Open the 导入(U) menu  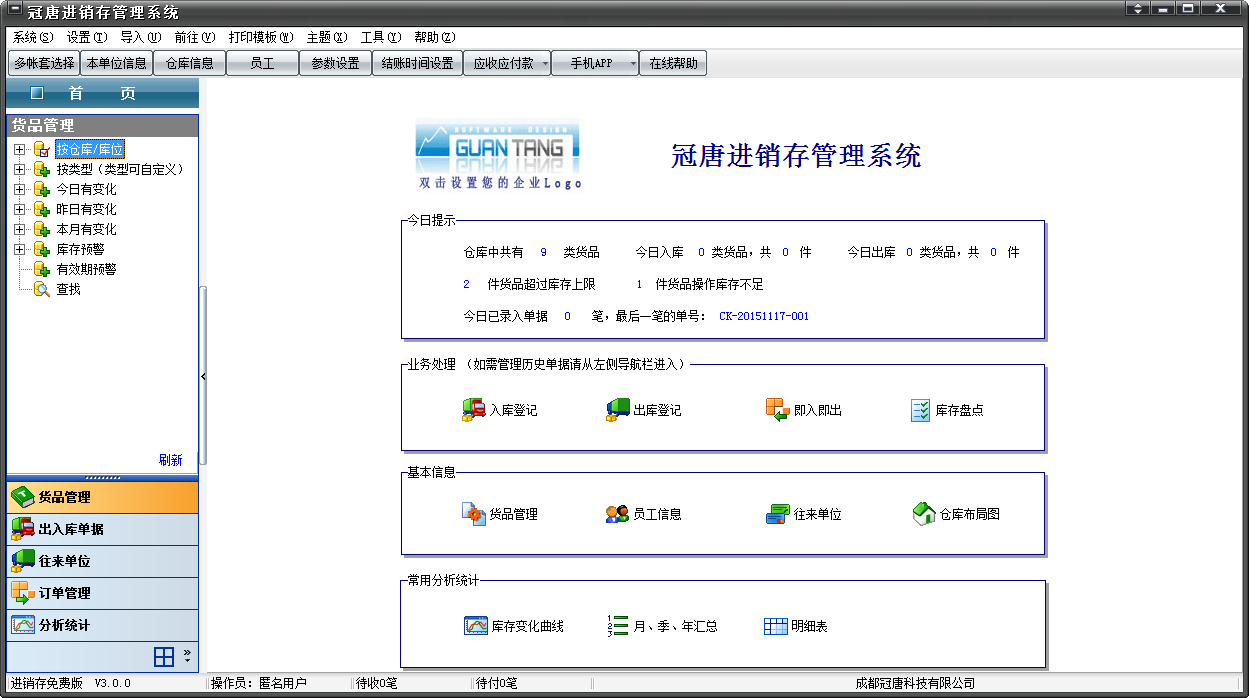click(140, 37)
